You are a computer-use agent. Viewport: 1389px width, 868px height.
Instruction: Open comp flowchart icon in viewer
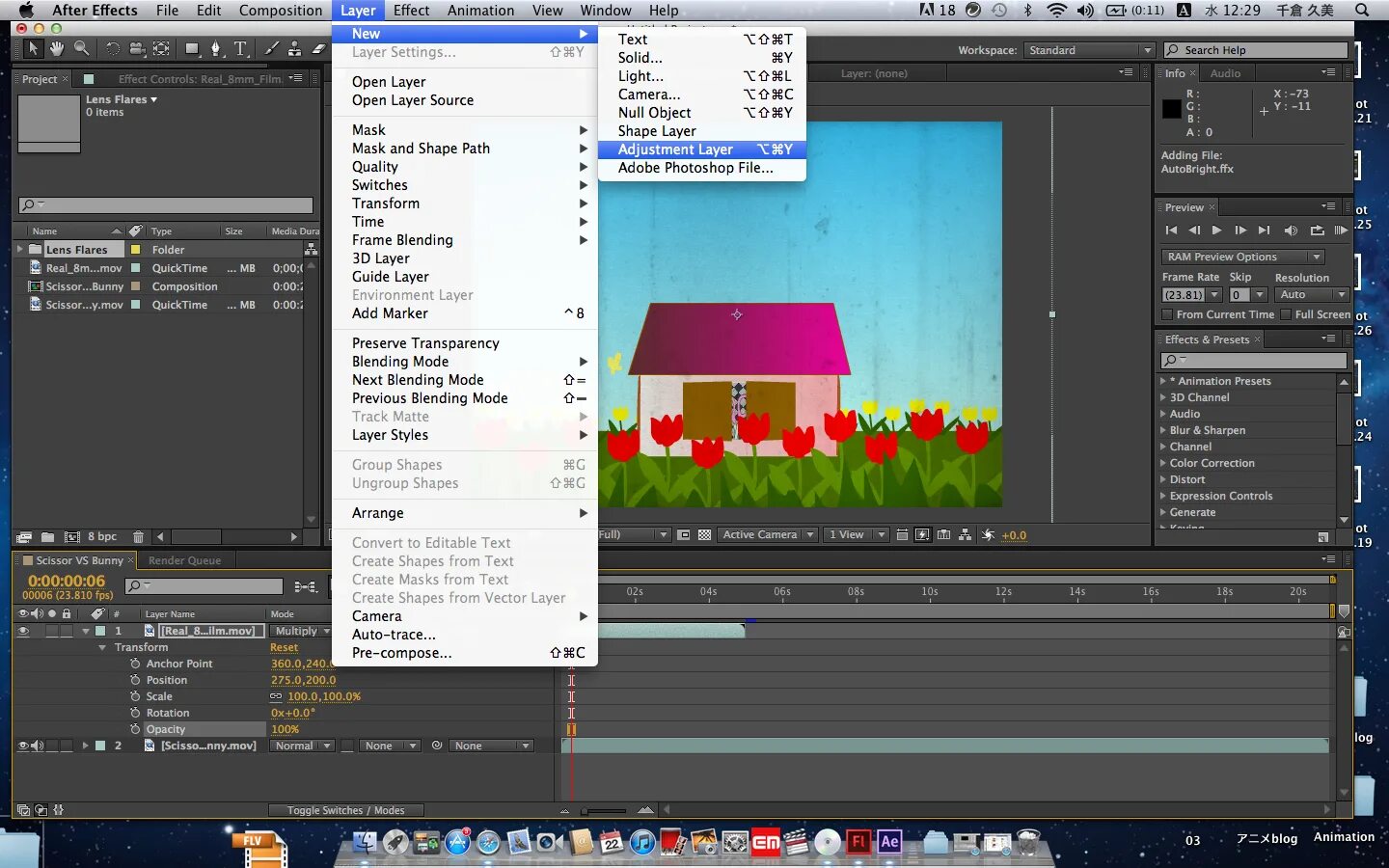coord(965,534)
